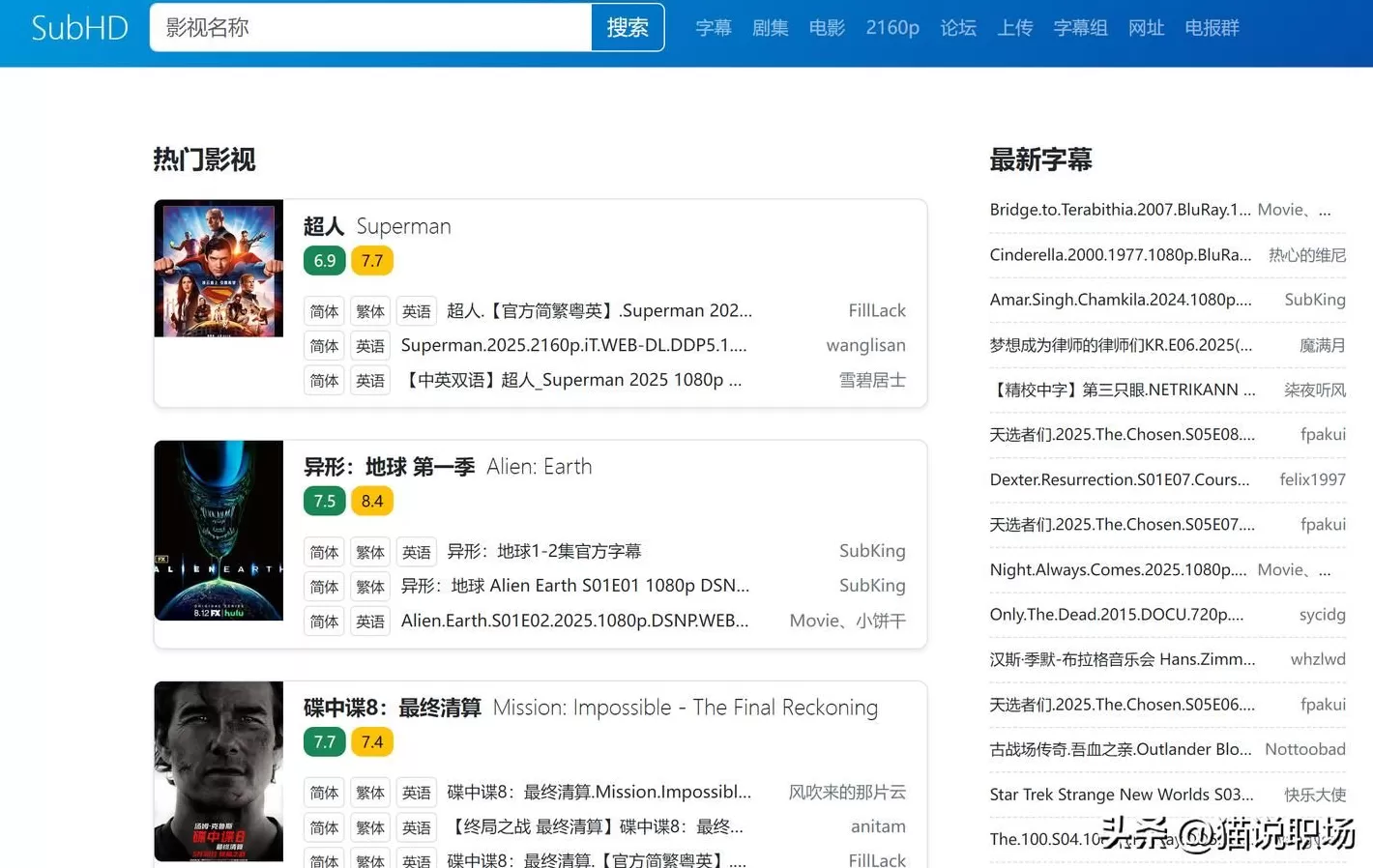This screenshot has height=868, width=1373.
Task: Open the Dexter.Resurrection.S01E07 subtitle entry
Action: [1119, 479]
